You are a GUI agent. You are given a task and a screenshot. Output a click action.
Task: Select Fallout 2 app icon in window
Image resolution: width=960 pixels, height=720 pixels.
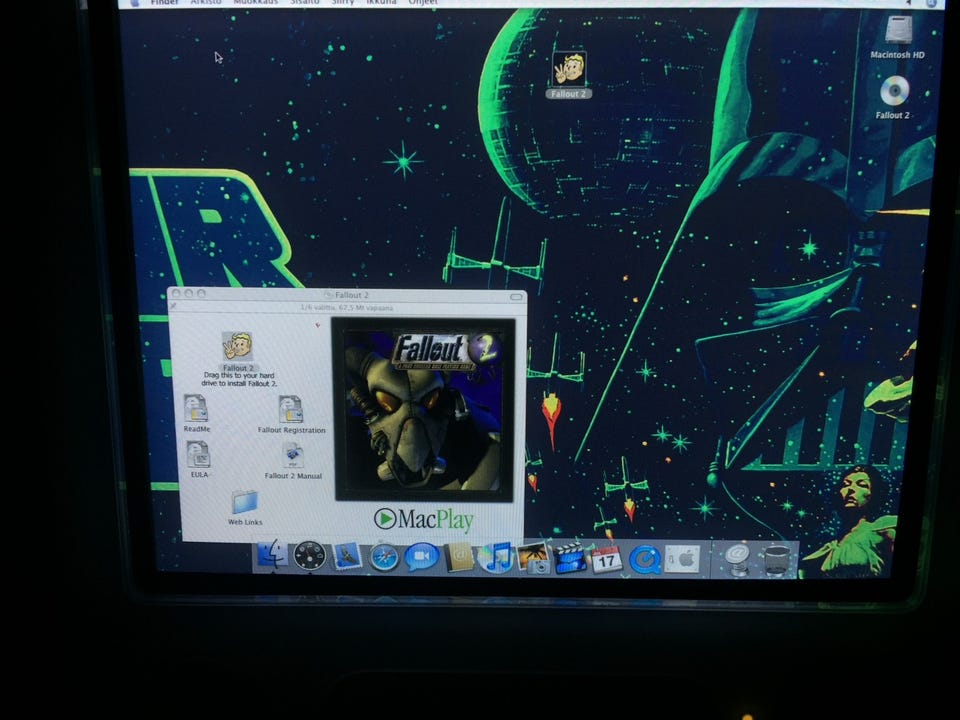[x=238, y=346]
